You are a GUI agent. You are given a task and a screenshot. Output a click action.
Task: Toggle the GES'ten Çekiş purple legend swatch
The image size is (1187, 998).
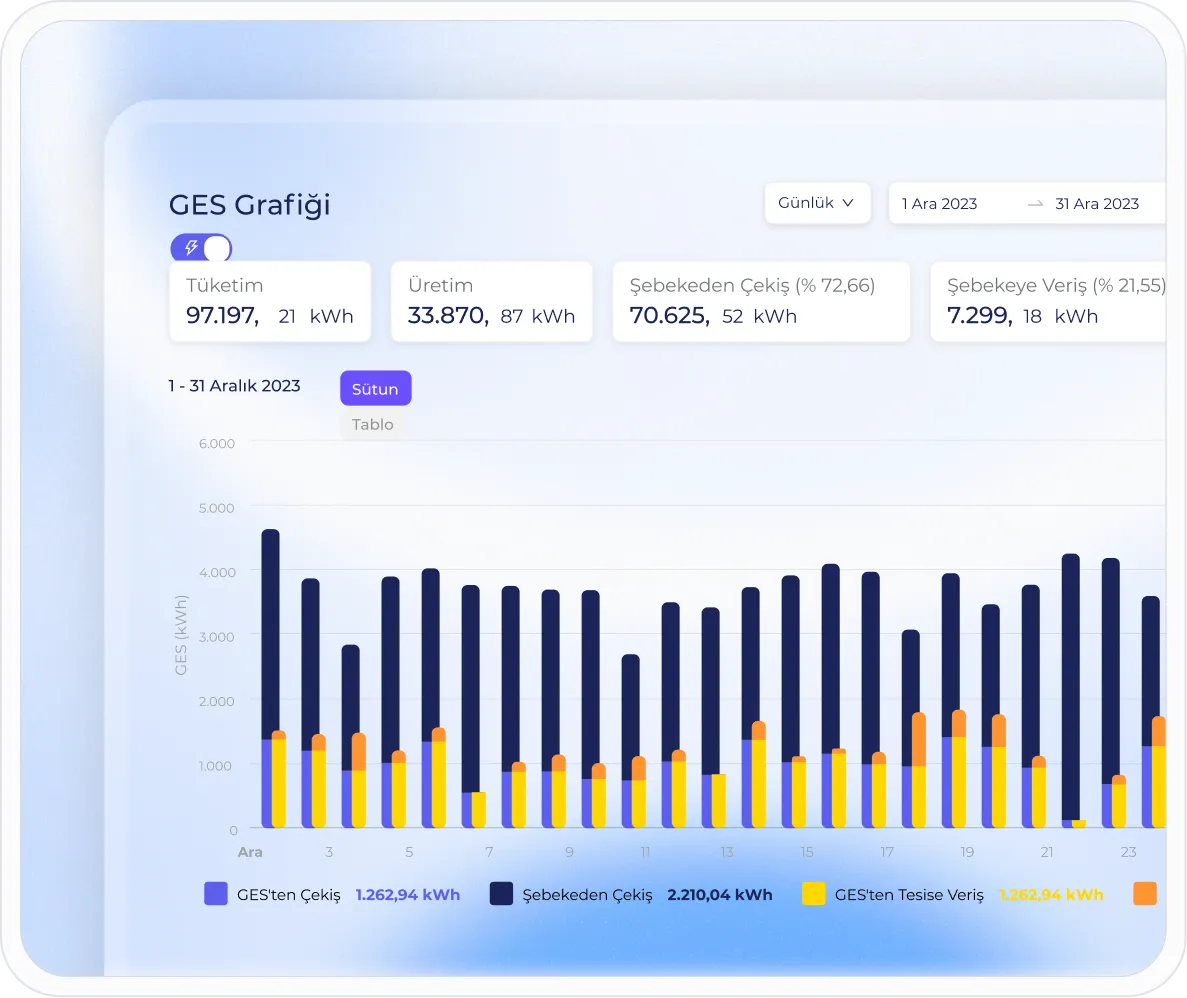coord(216,894)
